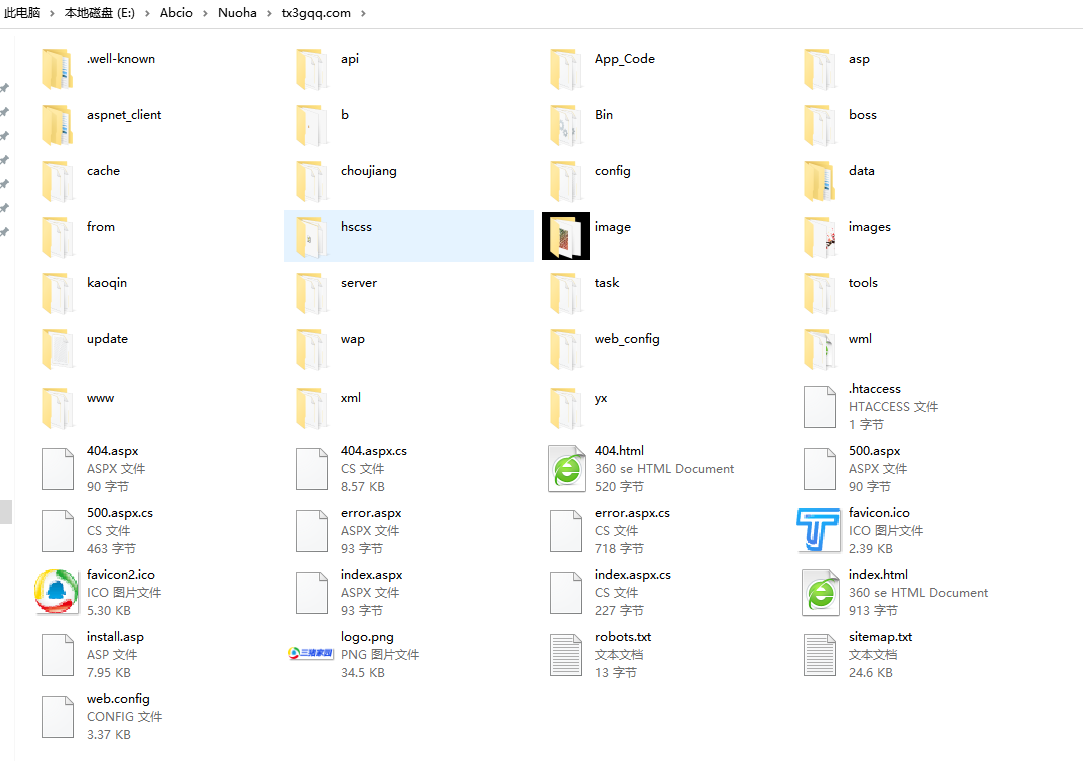
Task: Select the from folder label
Action: click(101, 227)
